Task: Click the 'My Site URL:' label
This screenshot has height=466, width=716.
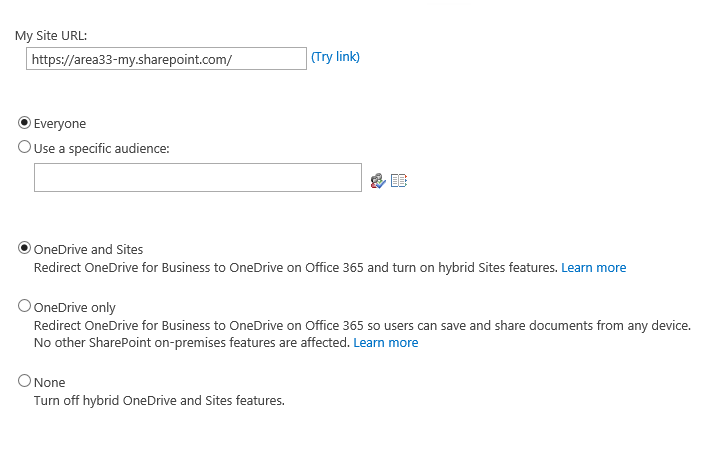Action: [51, 35]
